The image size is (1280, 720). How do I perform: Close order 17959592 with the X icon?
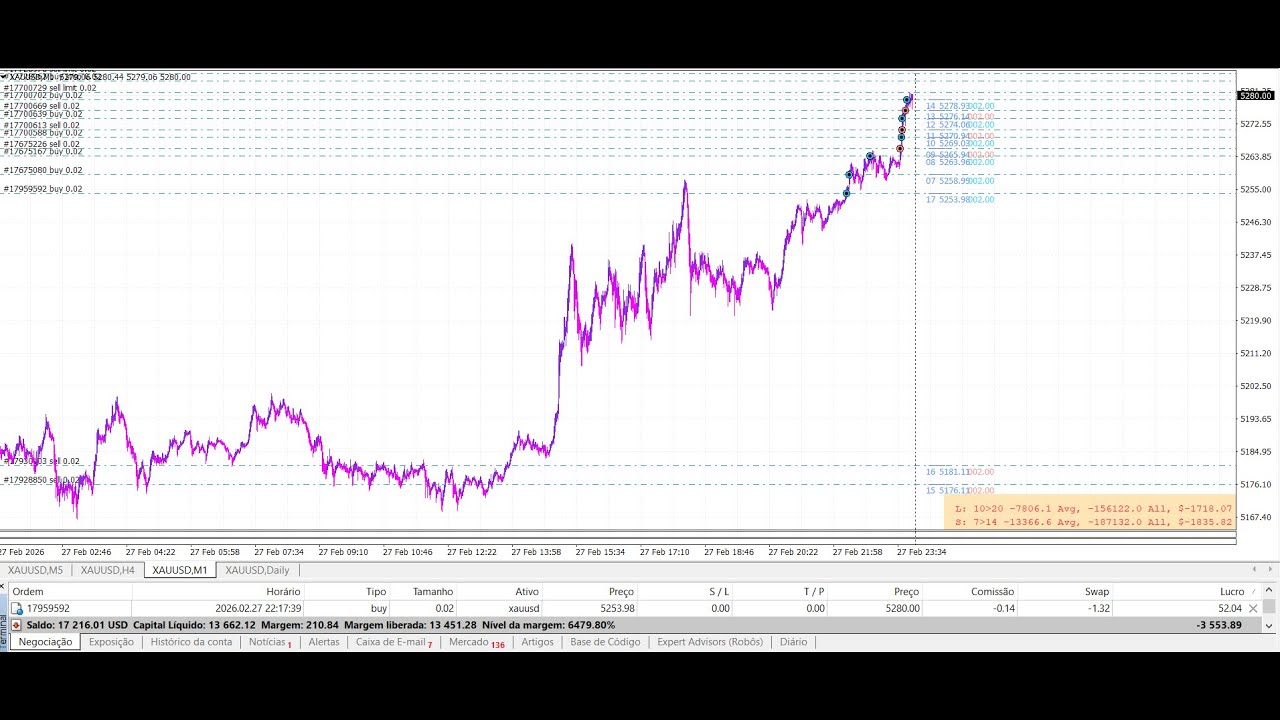click(x=1253, y=608)
